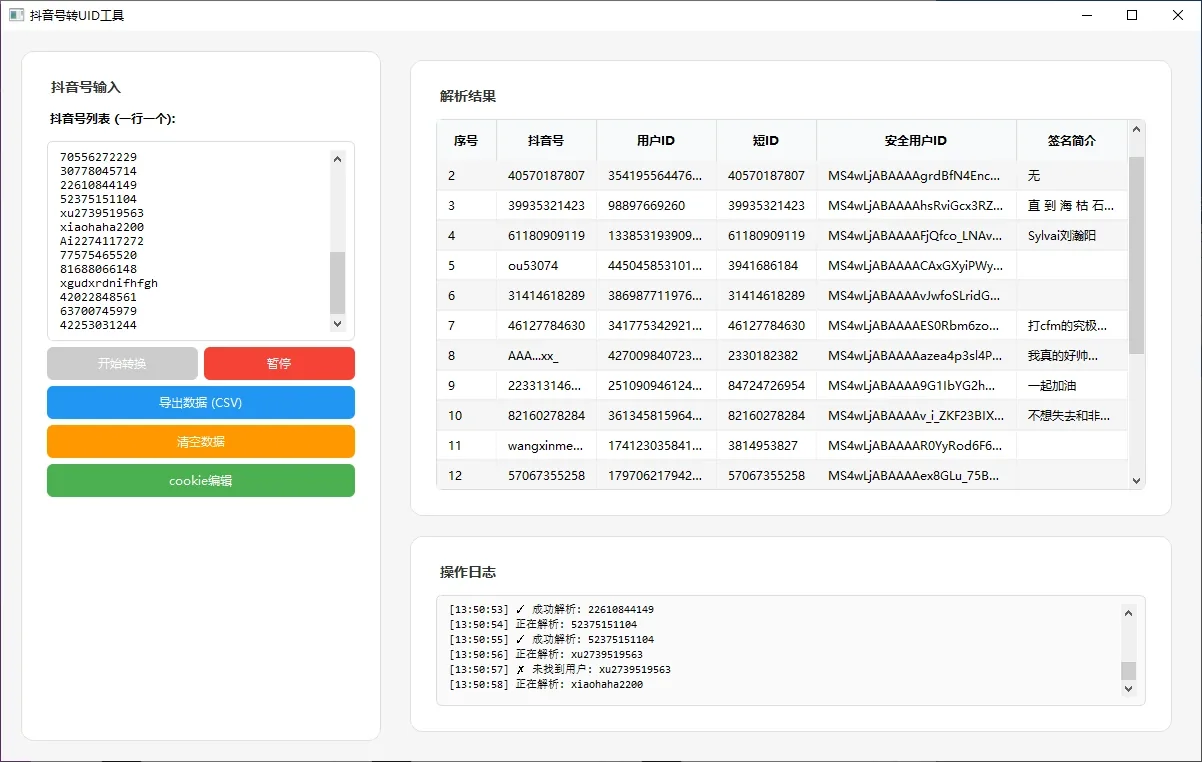Screen dimensions: 1202x762
Task: Open the cookie编辑 editor
Action: [x=201, y=480]
